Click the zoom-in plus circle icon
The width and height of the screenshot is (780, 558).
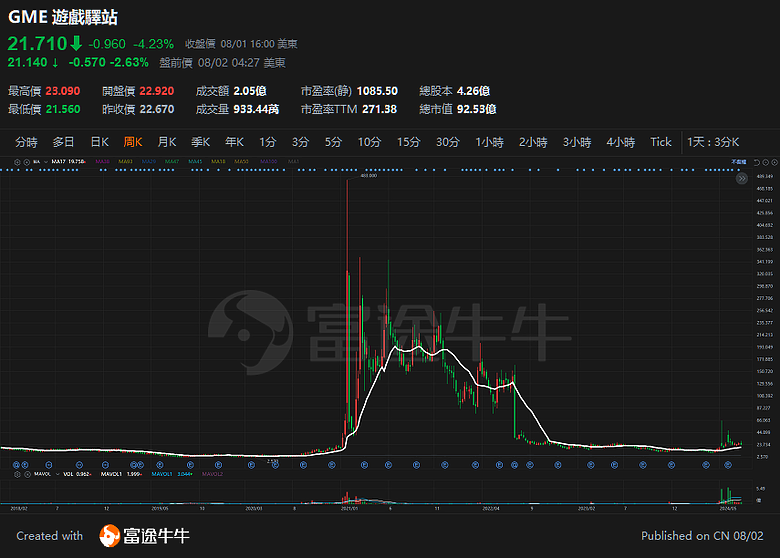point(775,162)
